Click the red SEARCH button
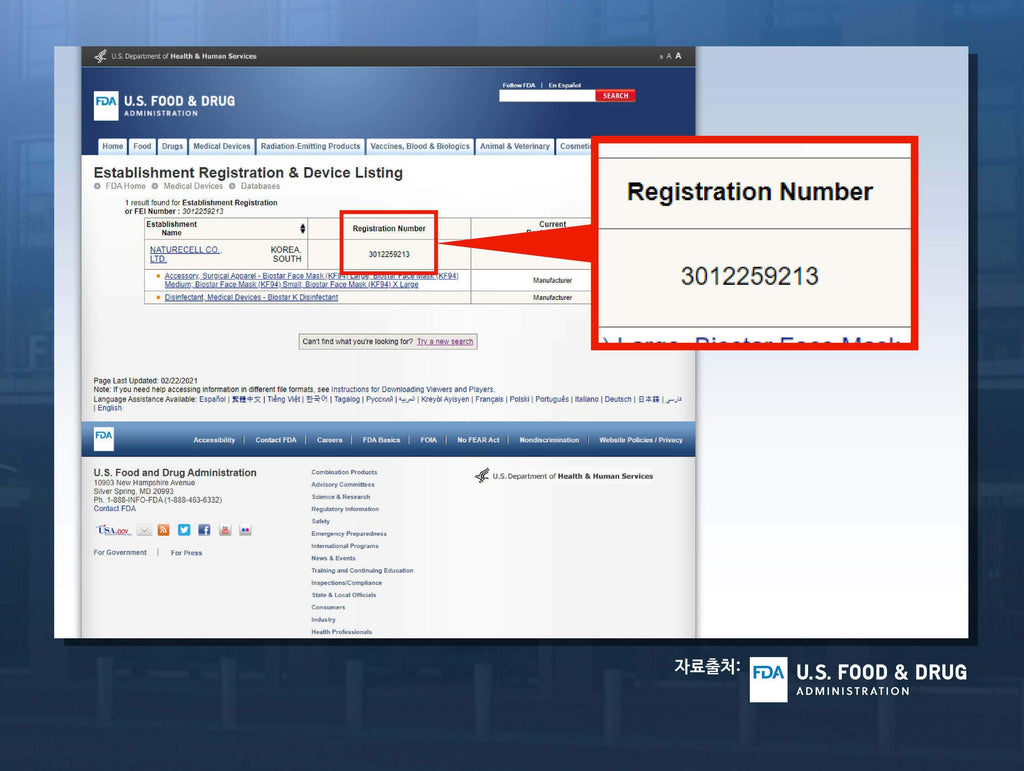 click(x=615, y=96)
